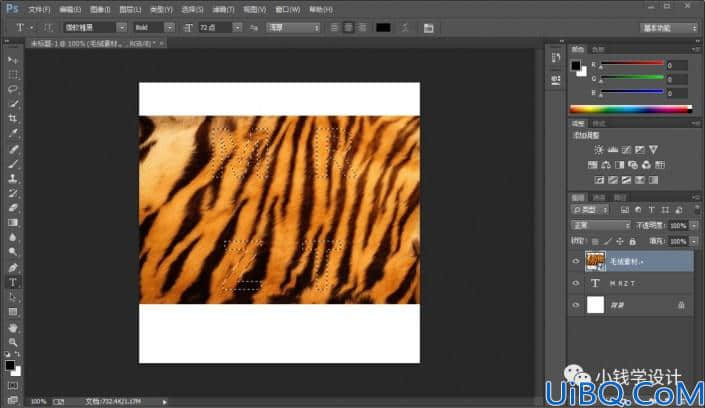Screen dimensions: 705x408
Task: Open the Layer menu
Action: click(x=130, y=9)
